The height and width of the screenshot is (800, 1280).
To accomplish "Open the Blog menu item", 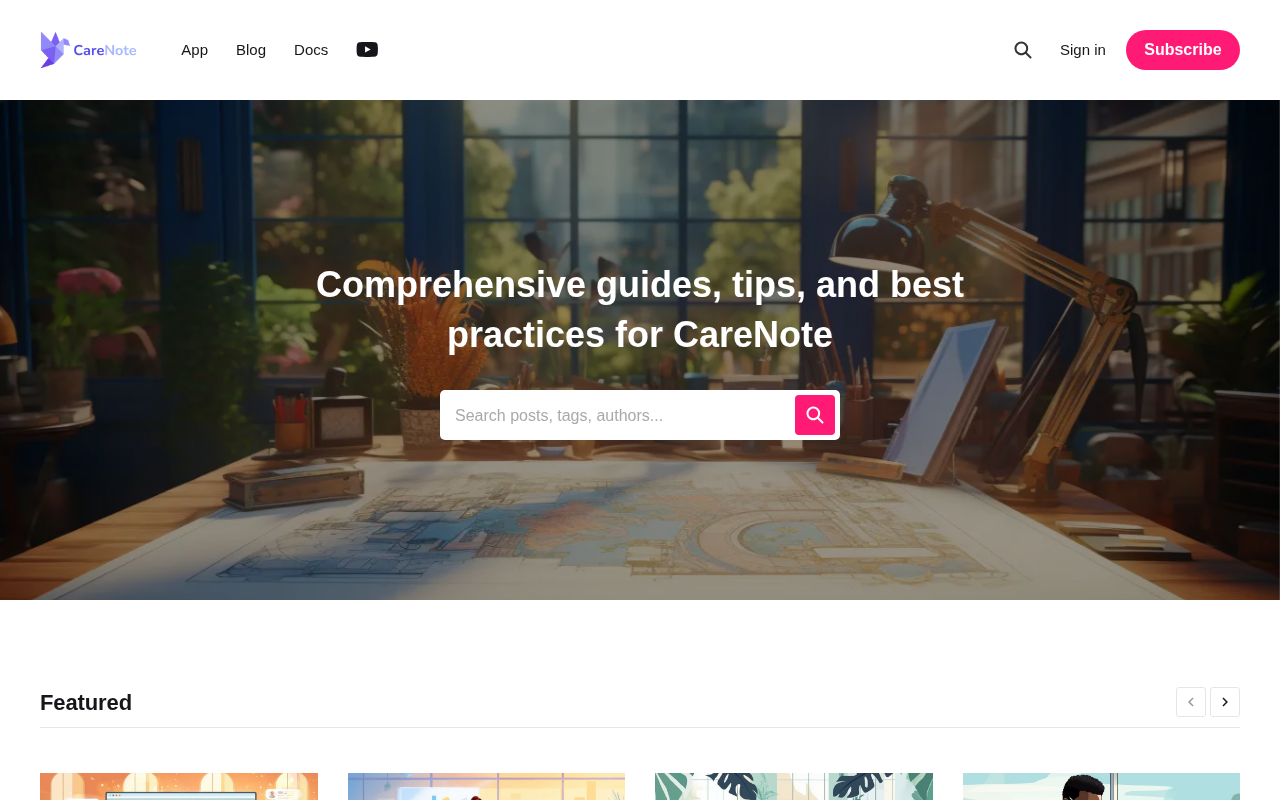I will pos(251,50).
